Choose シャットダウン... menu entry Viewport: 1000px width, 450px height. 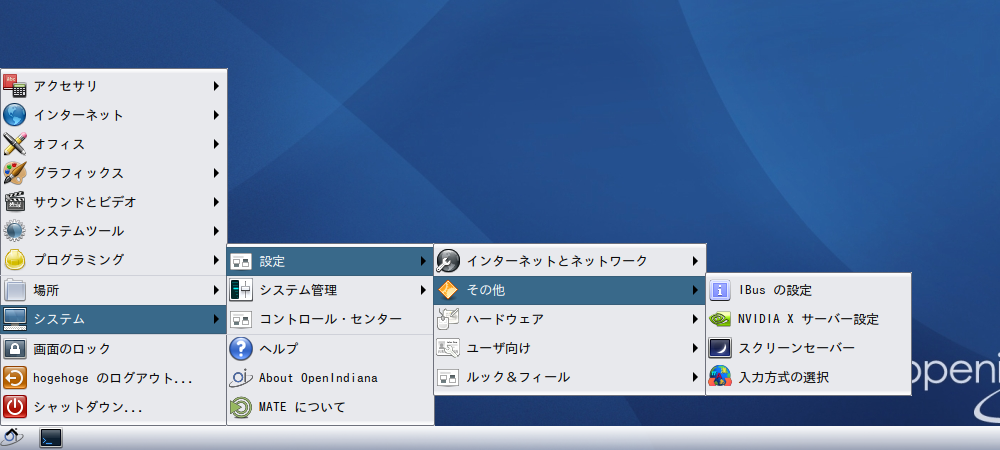click(x=114, y=407)
